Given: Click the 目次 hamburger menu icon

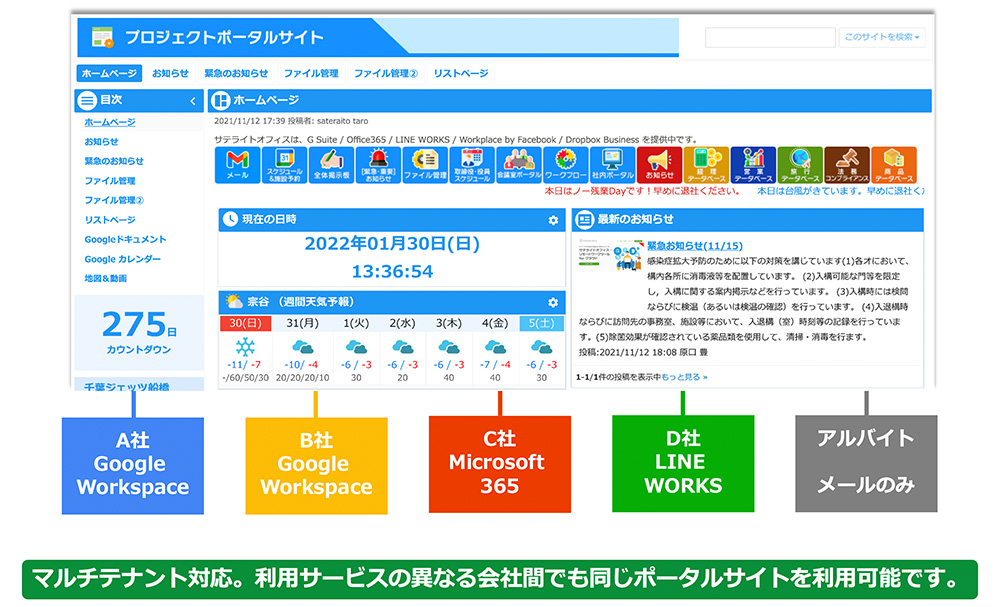Looking at the screenshot, I should [87, 100].
